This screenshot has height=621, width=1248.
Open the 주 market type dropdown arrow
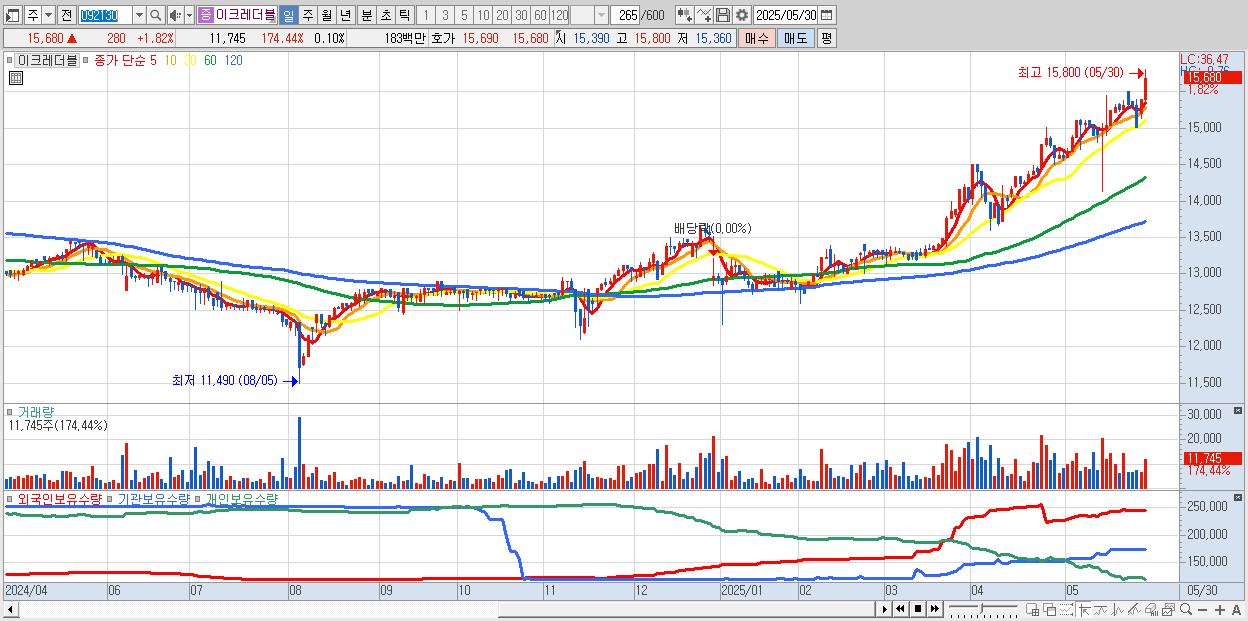click(48, 15)
